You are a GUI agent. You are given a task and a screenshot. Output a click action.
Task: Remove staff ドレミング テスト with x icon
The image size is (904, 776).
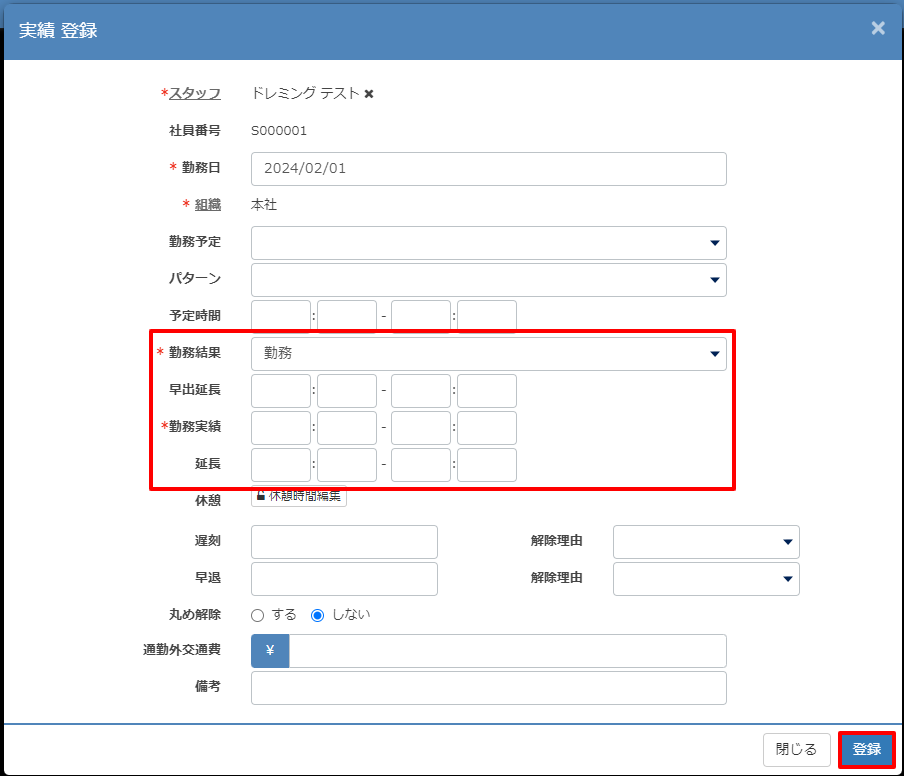pos(369,94)
